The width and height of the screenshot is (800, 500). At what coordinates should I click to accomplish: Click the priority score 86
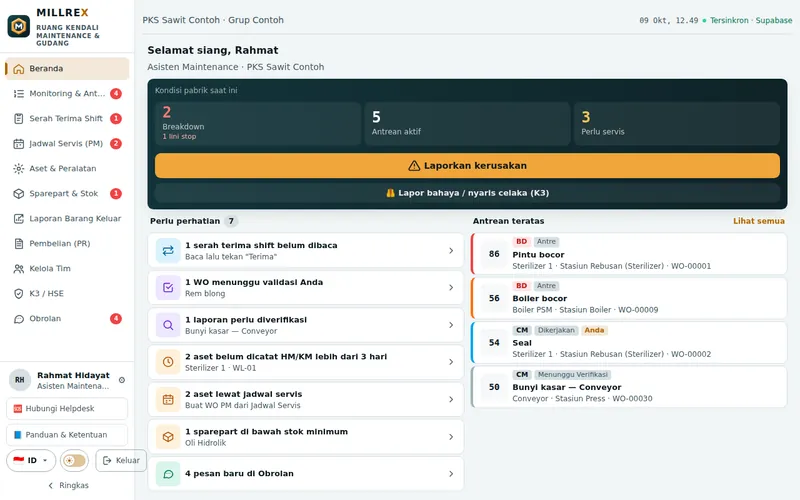point(494,254)
